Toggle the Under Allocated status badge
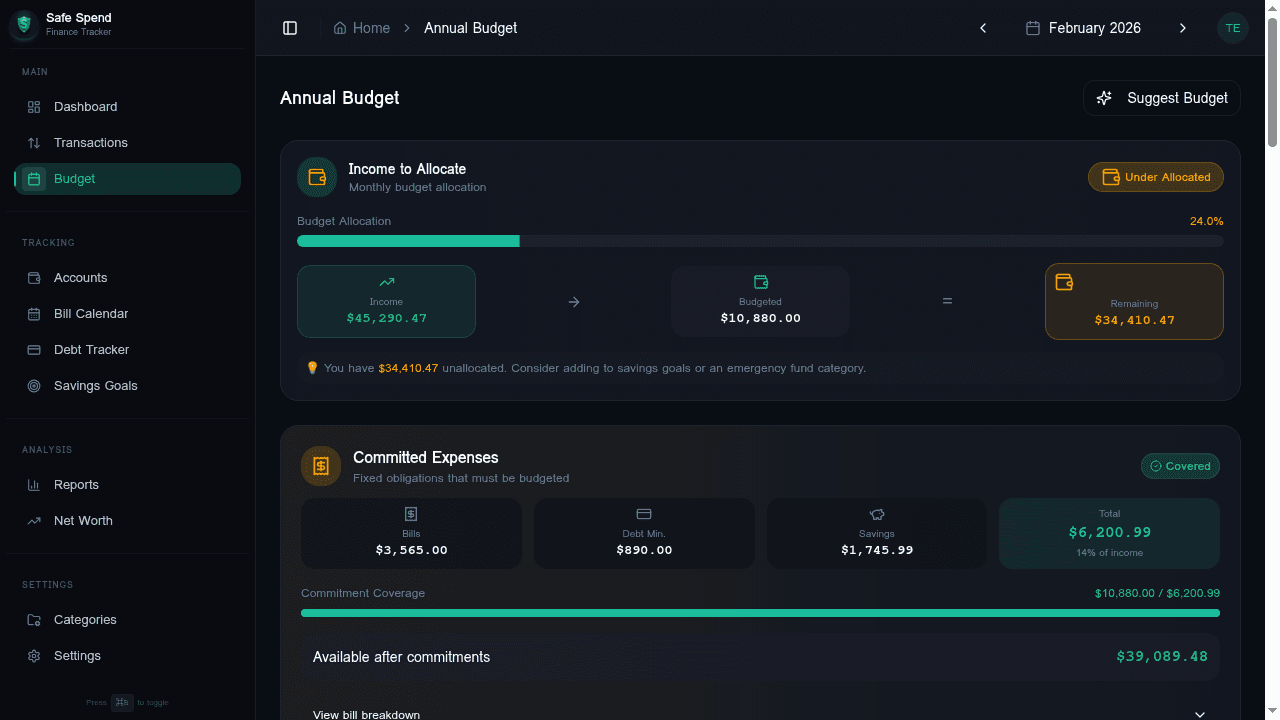 coord(1155,176)
